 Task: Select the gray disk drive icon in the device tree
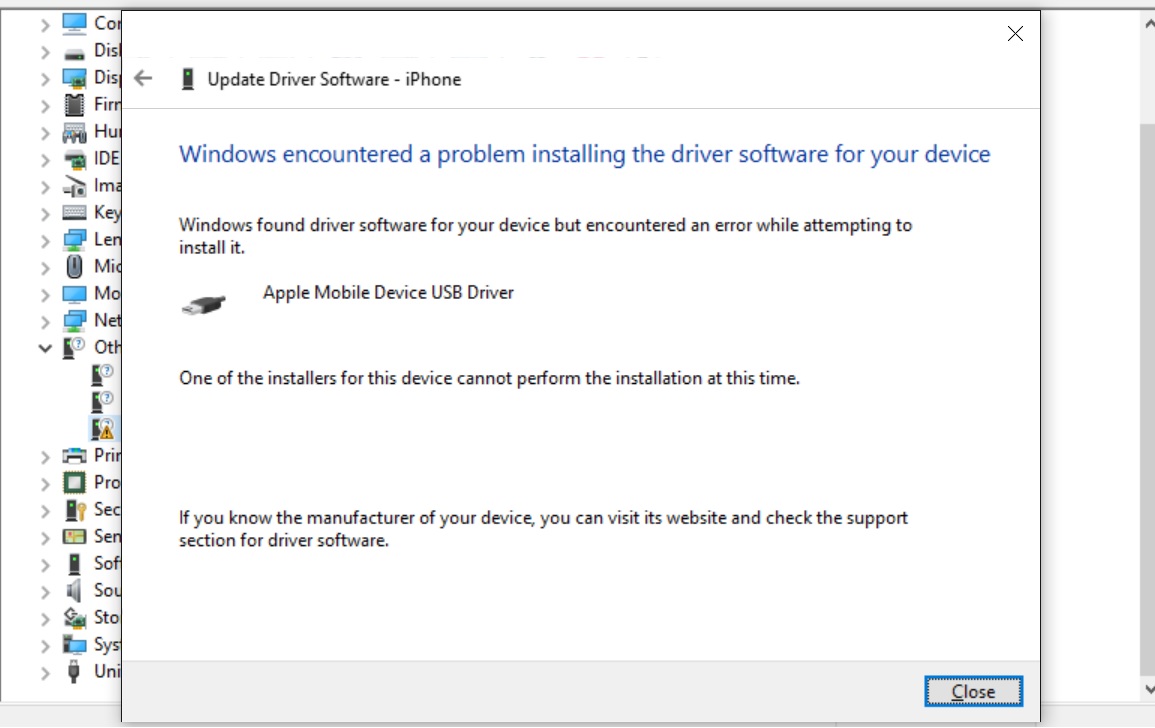pos(74,53)
